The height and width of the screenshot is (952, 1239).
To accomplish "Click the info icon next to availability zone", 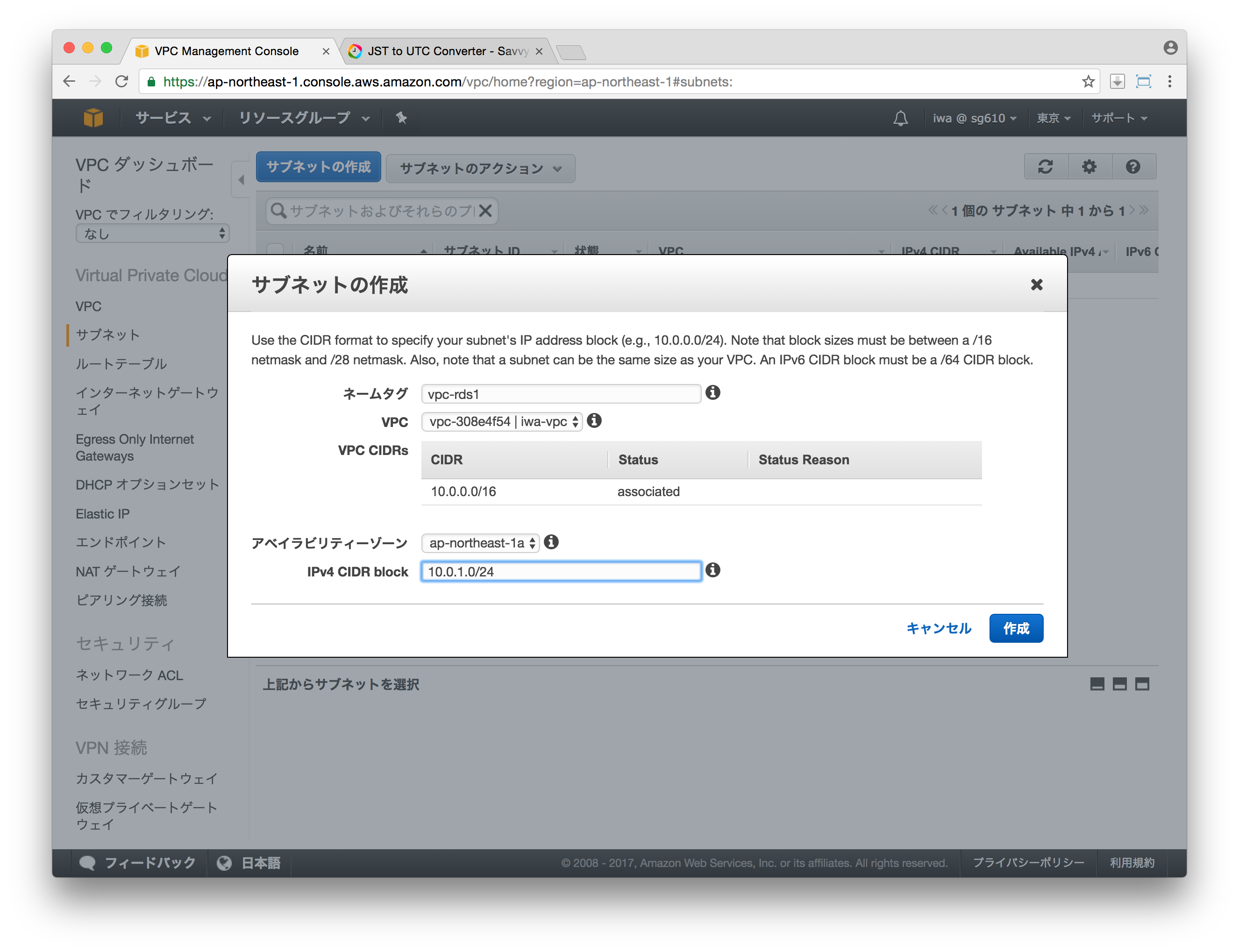I will coord(551,542).
